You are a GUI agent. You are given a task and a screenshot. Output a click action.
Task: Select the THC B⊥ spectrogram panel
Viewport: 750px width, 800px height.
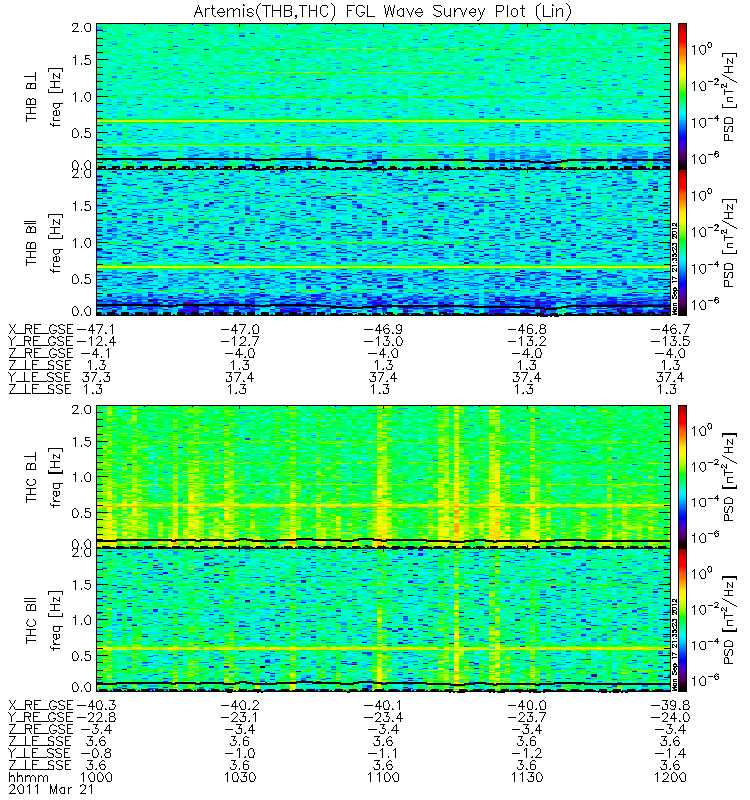pos(383,477)
